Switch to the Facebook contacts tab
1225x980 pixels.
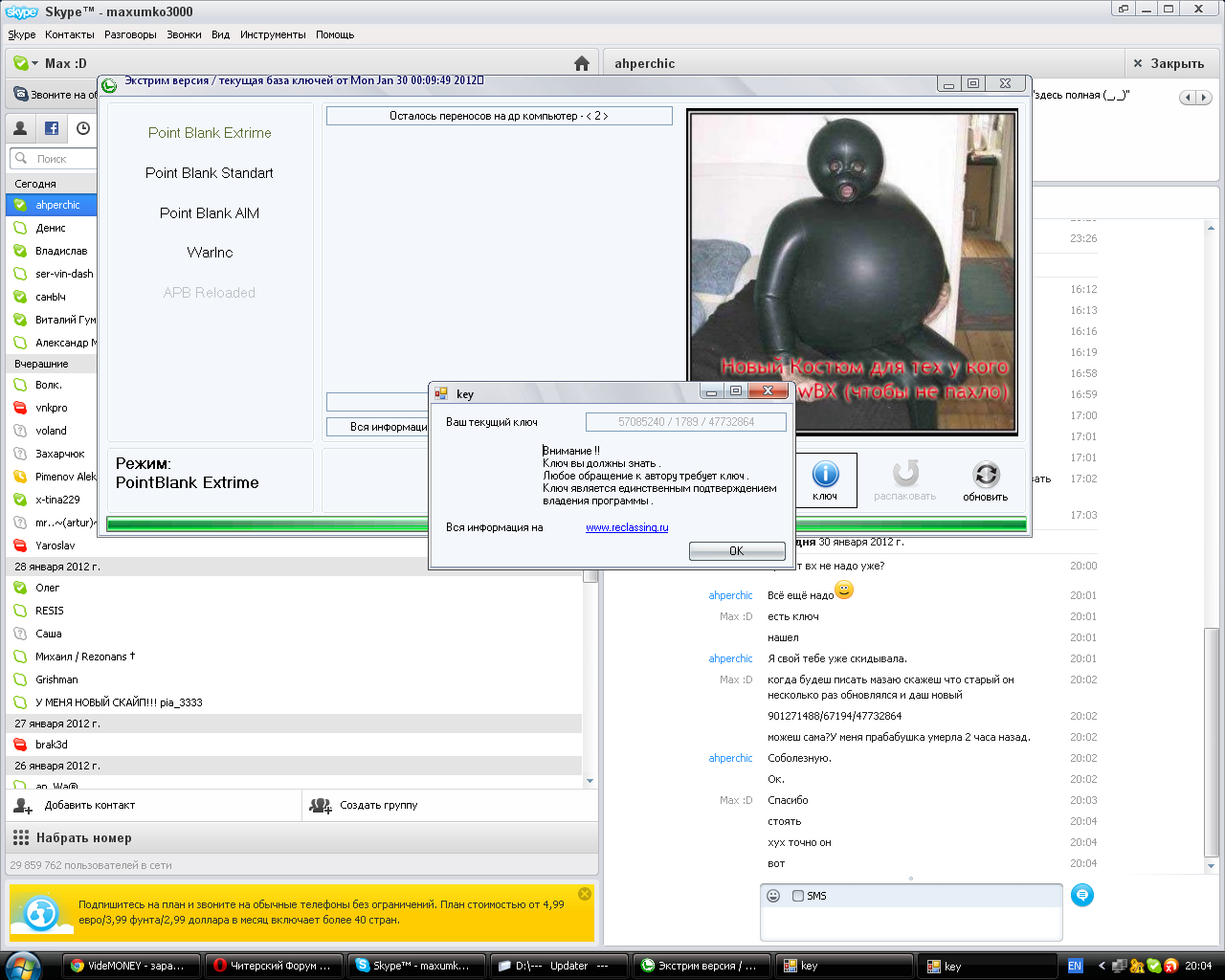coord(52,128)
